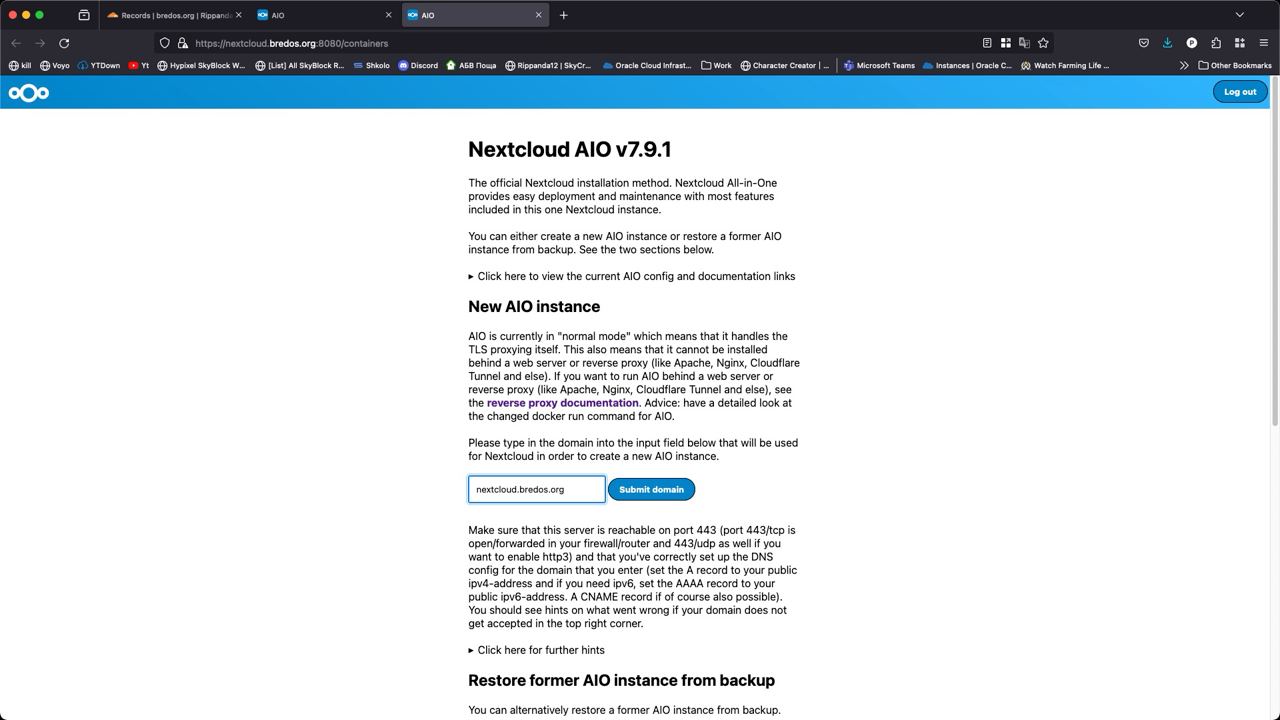Open the Work bookmarks folder
This screenshot has height=720, width=1280.
tap(716, 66)
